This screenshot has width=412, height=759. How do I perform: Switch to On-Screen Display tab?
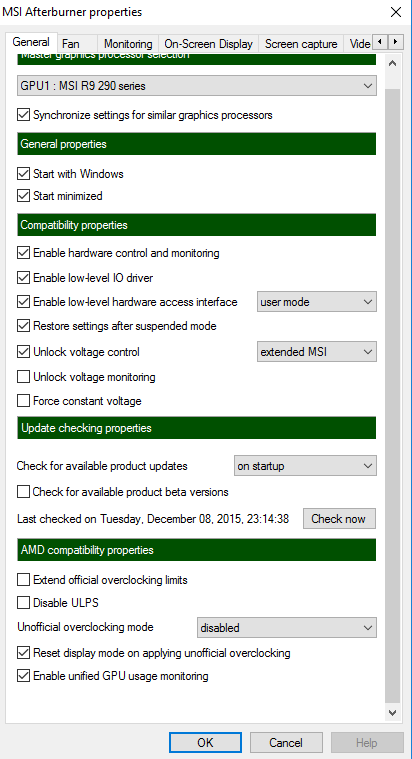(x=208, y=44)
